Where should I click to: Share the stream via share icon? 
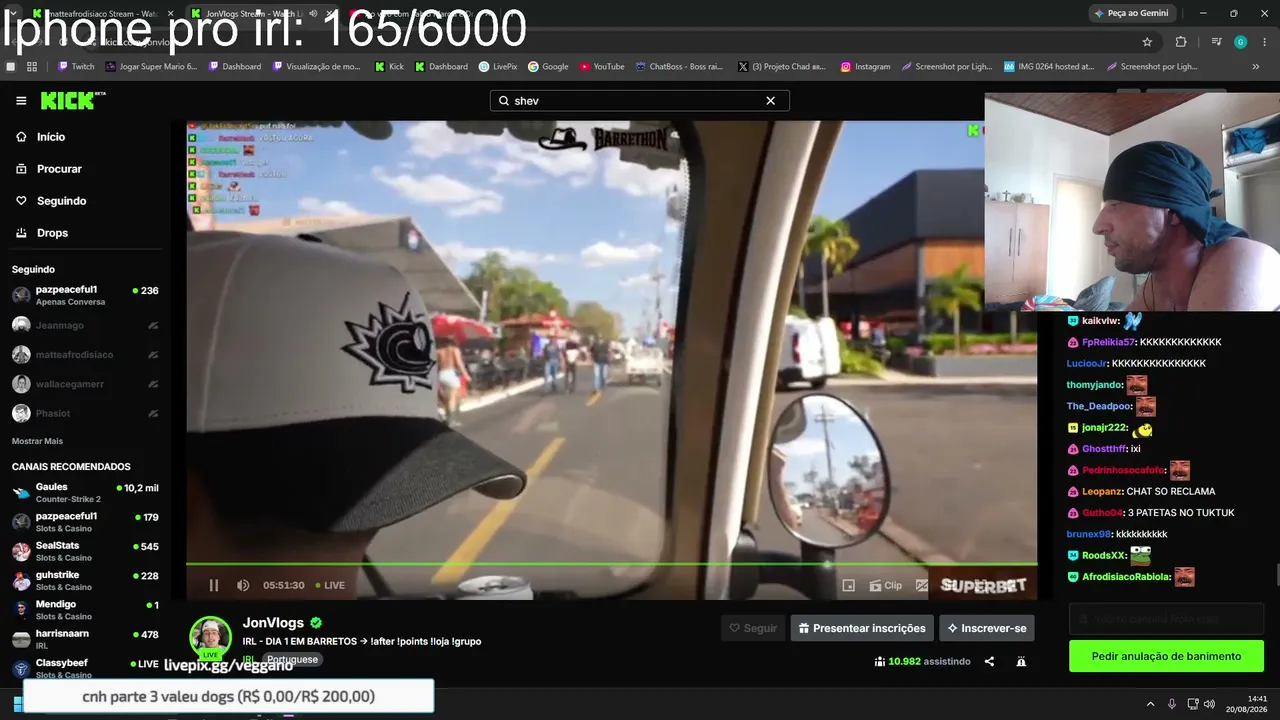[989, 661]
